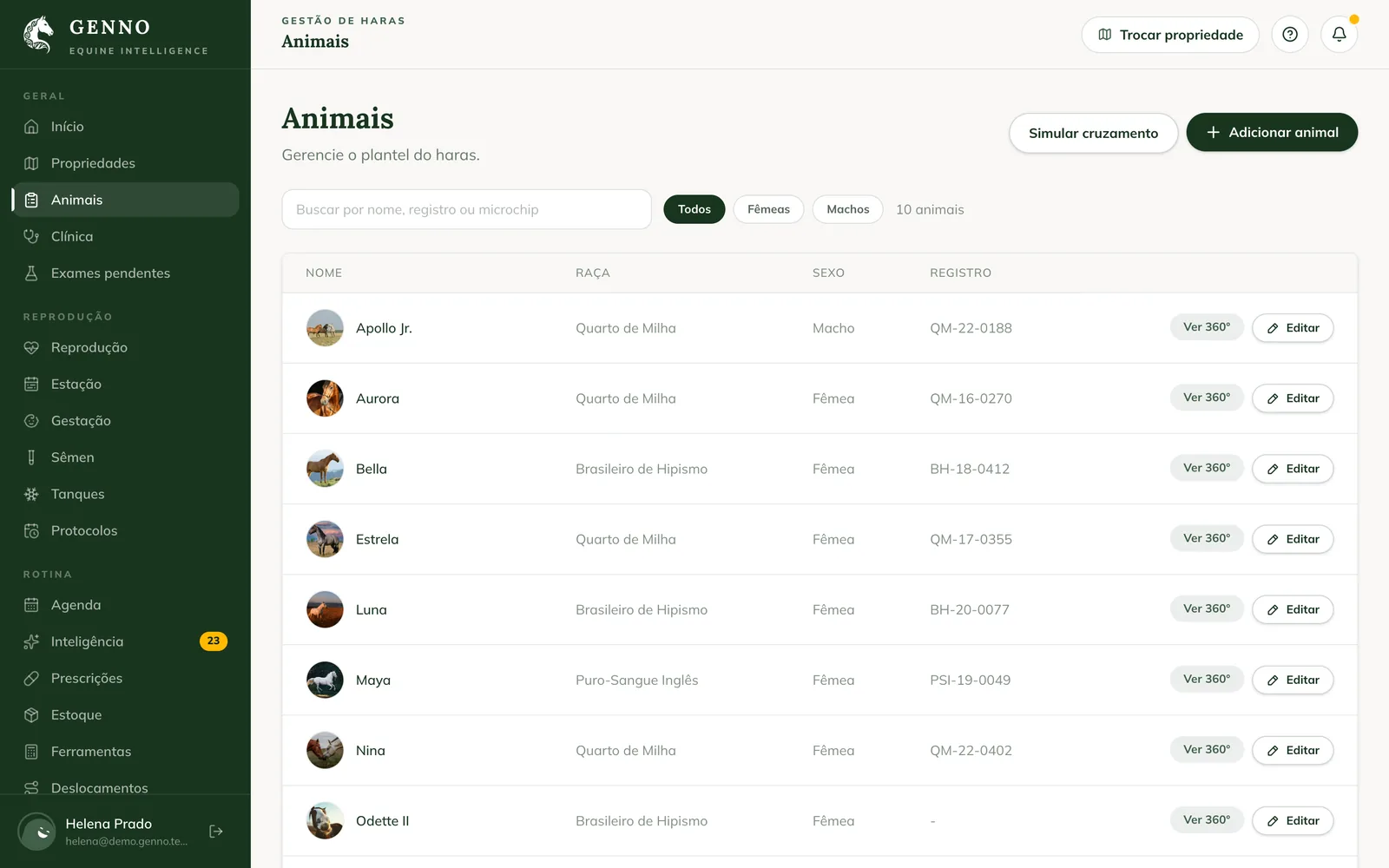Click the Estação calendar icon
Screen dimensions: 1389x868
(x=31, y=385)
